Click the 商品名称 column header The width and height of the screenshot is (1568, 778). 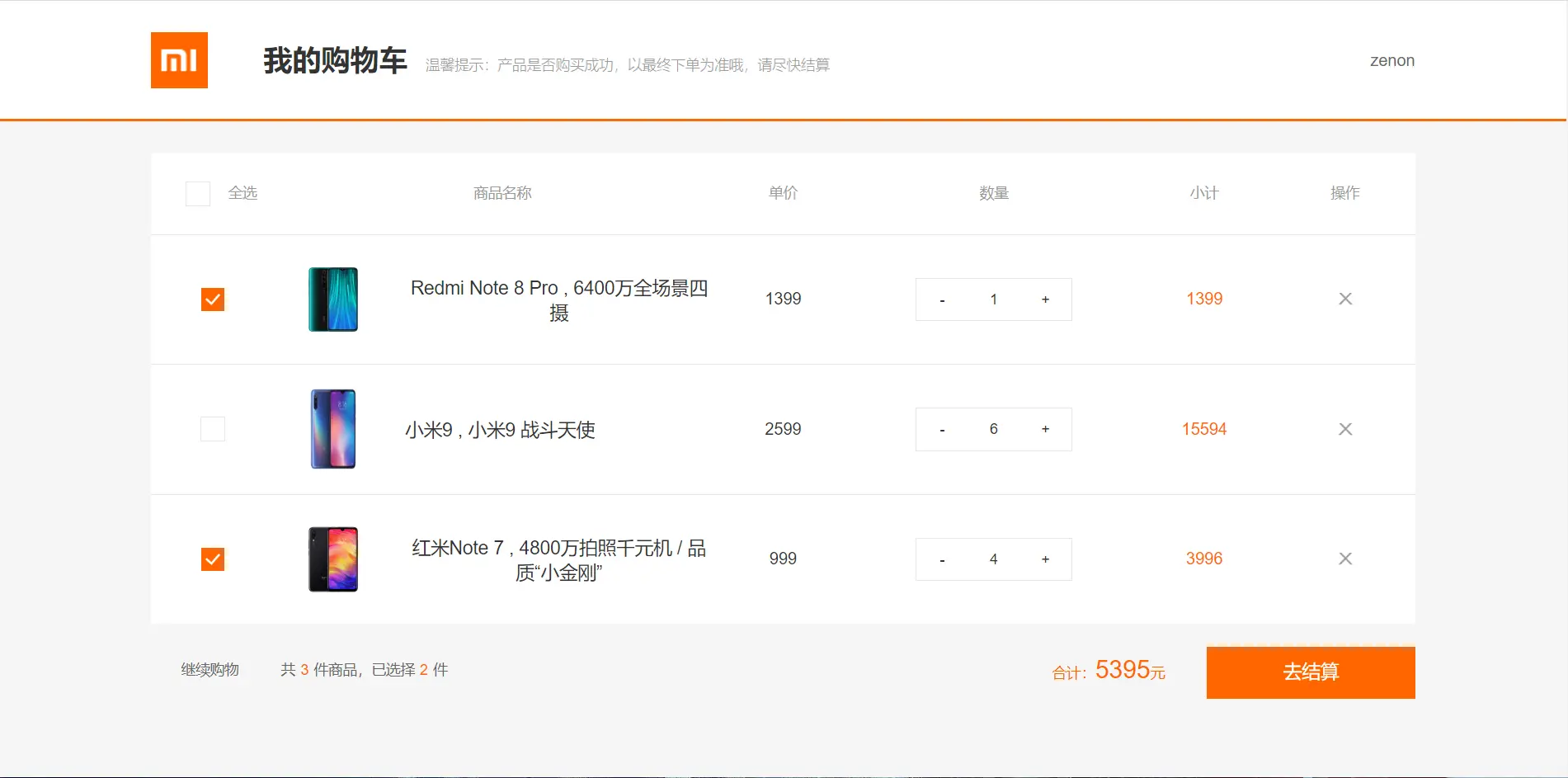click(502, 193)
